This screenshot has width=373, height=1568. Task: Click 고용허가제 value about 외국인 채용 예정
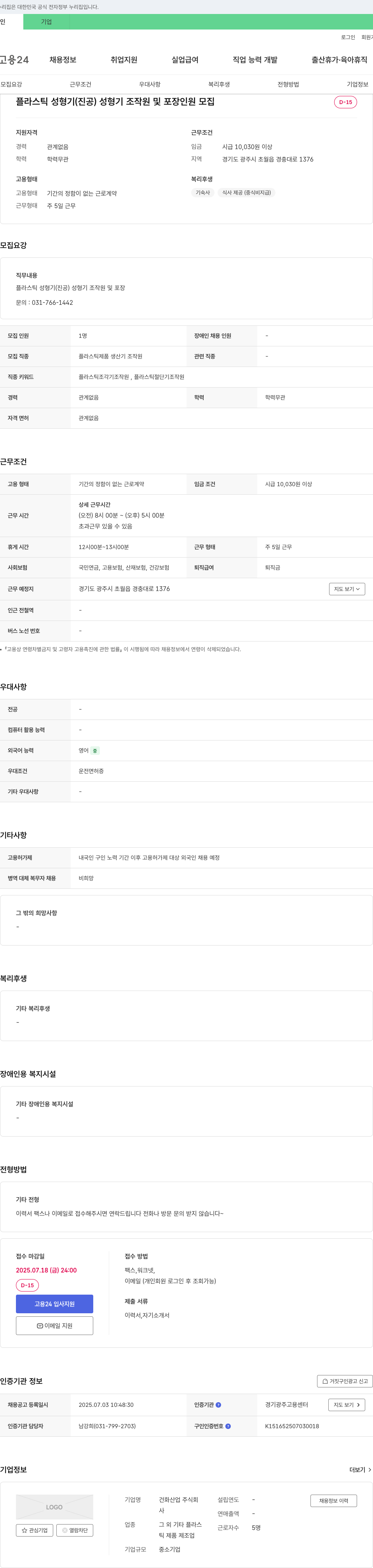coord(149,858)
